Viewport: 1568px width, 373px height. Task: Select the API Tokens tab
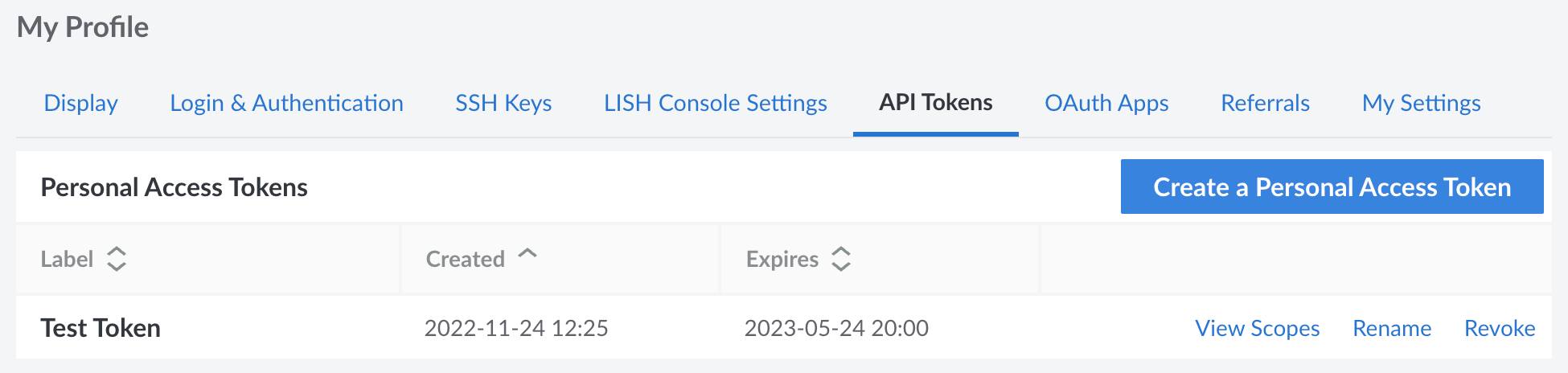[x=935, y=103]
